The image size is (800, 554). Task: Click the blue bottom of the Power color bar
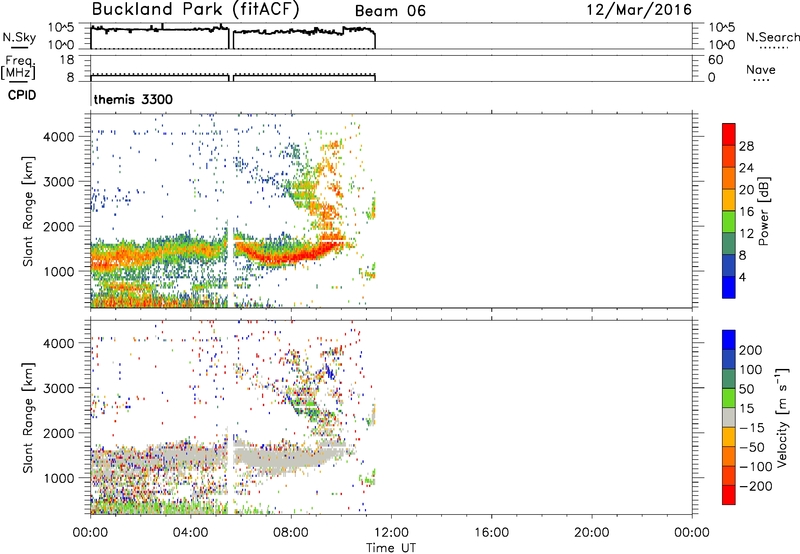click(x=729, y=287)
